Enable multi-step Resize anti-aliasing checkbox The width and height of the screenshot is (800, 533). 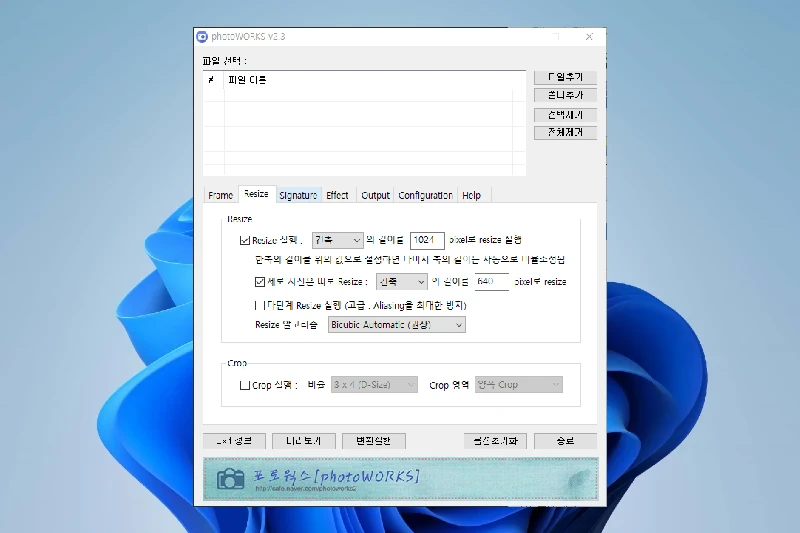pyautogui.click(x=257, y=304)
